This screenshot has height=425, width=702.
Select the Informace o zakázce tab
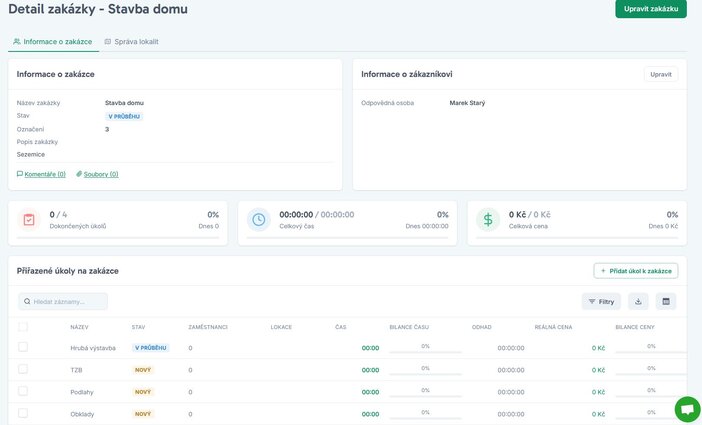click(52, 42)
